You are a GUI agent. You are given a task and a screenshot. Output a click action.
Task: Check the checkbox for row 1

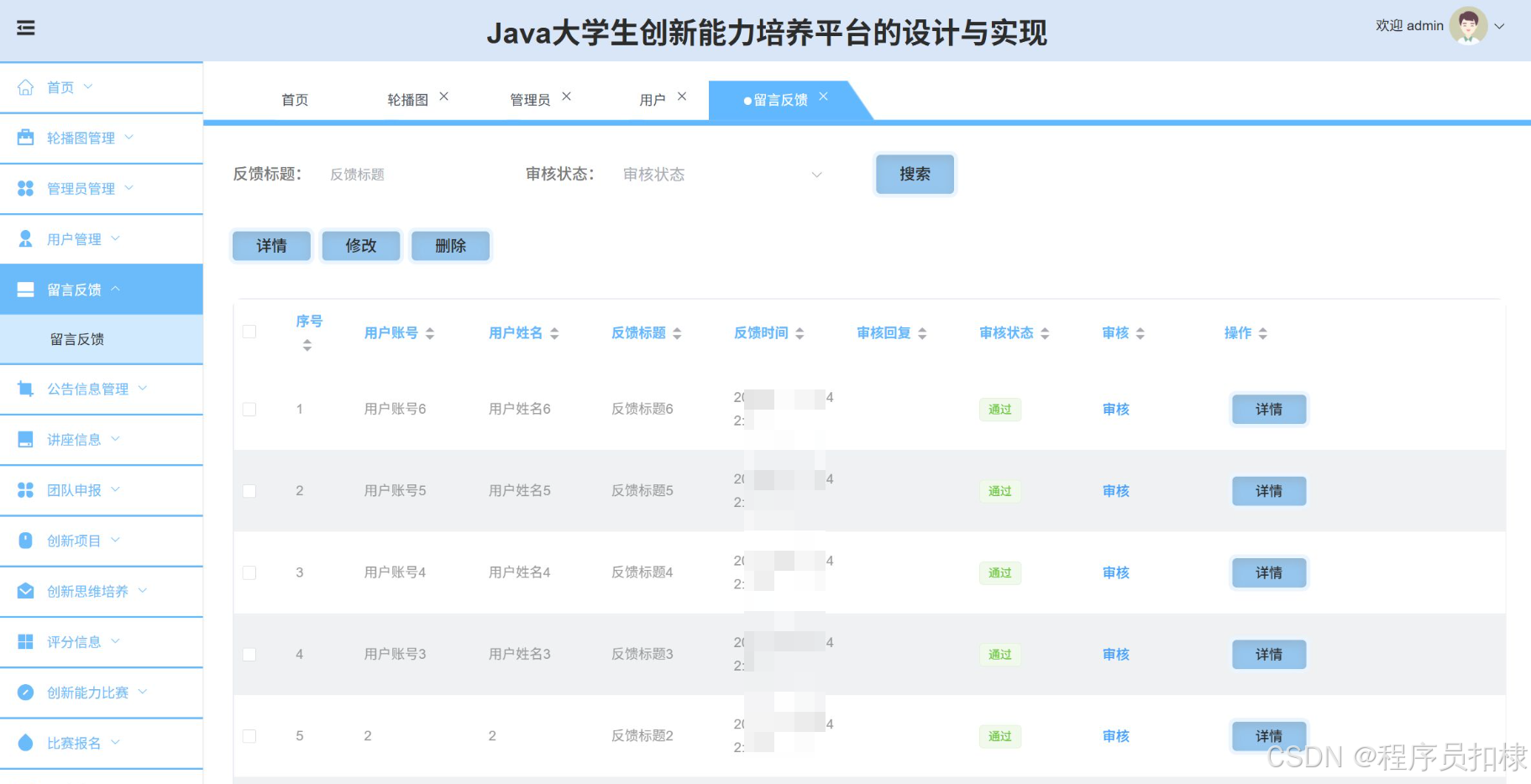[249, 409]
